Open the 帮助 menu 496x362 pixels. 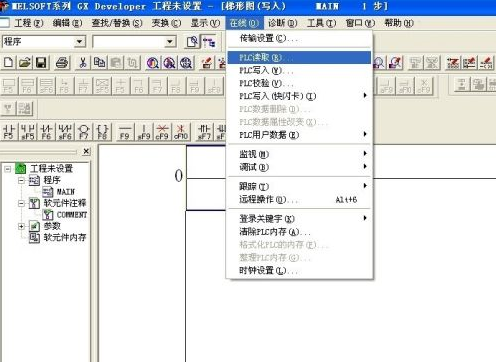click(399, 23)
